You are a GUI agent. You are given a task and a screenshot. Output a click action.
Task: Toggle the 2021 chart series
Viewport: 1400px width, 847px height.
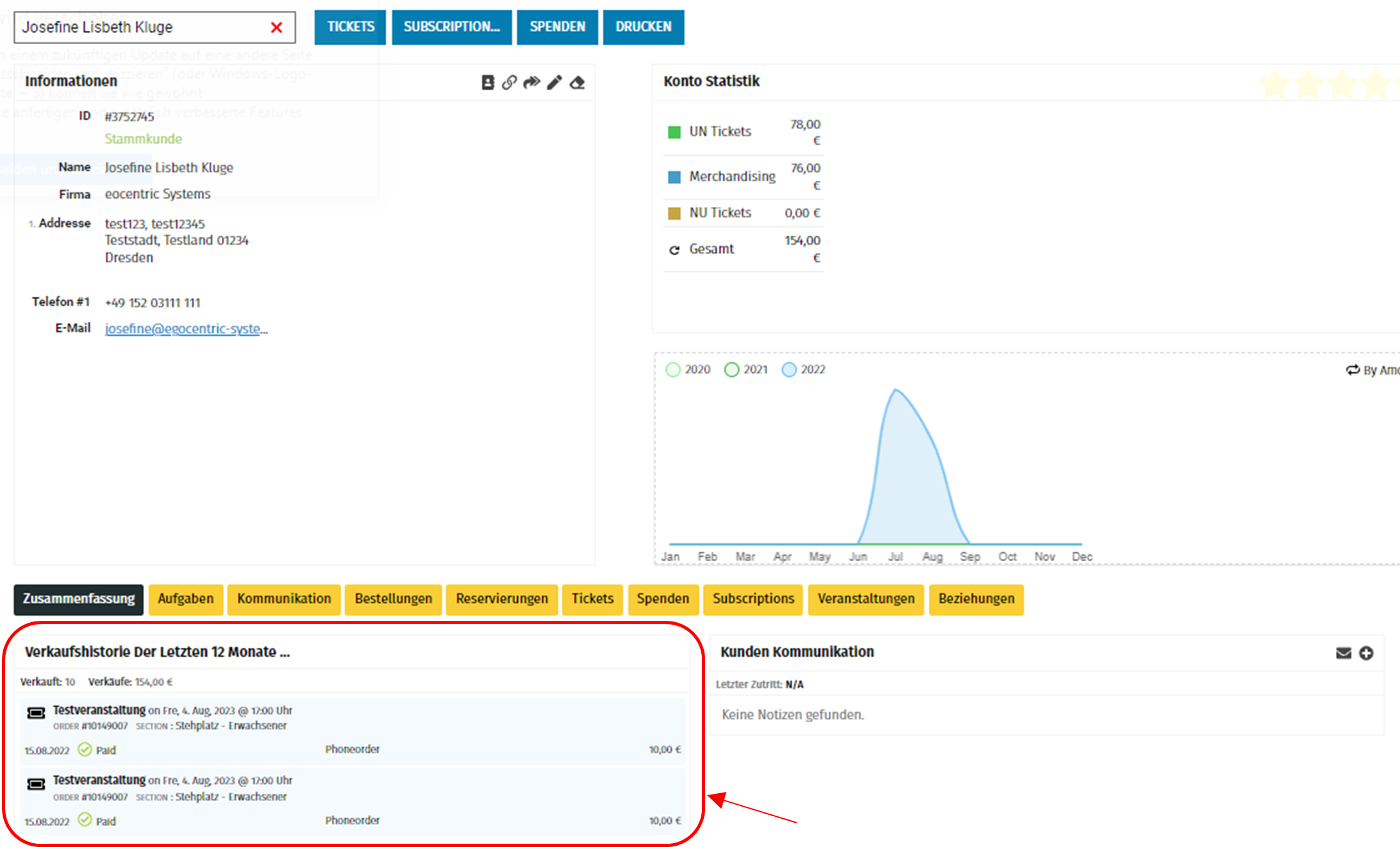[x=731, y=370]
